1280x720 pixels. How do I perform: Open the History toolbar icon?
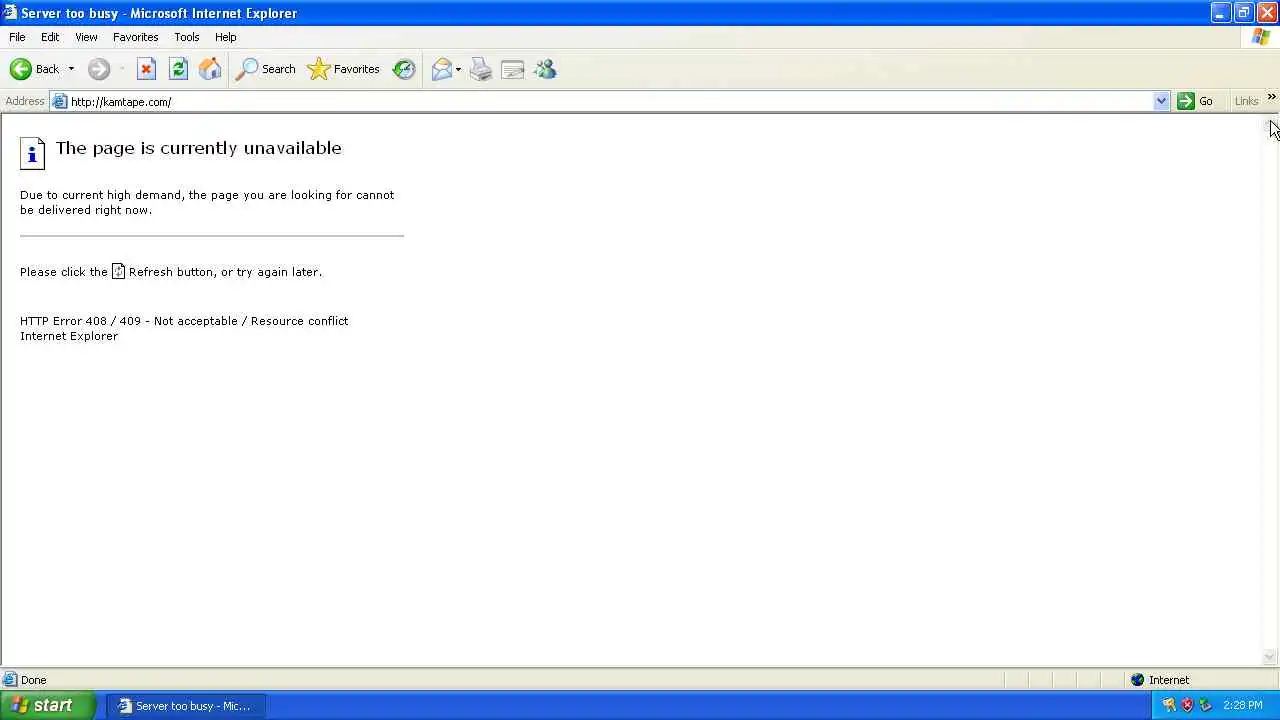point(404,69)
